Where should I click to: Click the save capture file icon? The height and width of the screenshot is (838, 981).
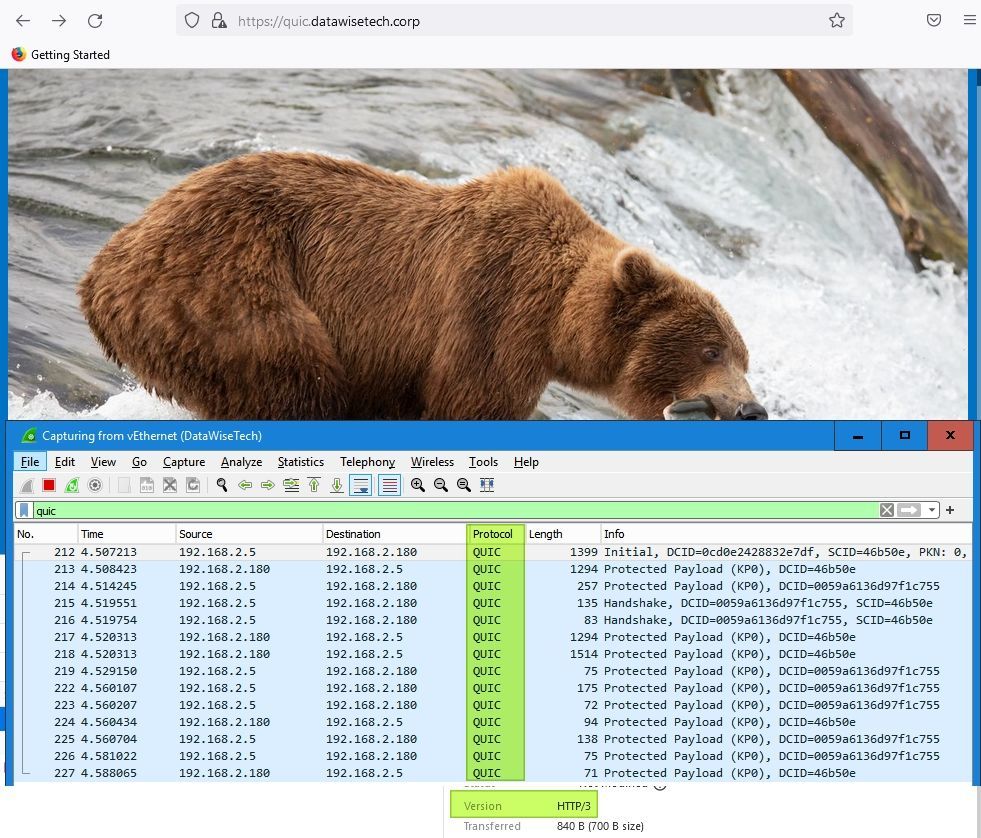pos(146,485)
